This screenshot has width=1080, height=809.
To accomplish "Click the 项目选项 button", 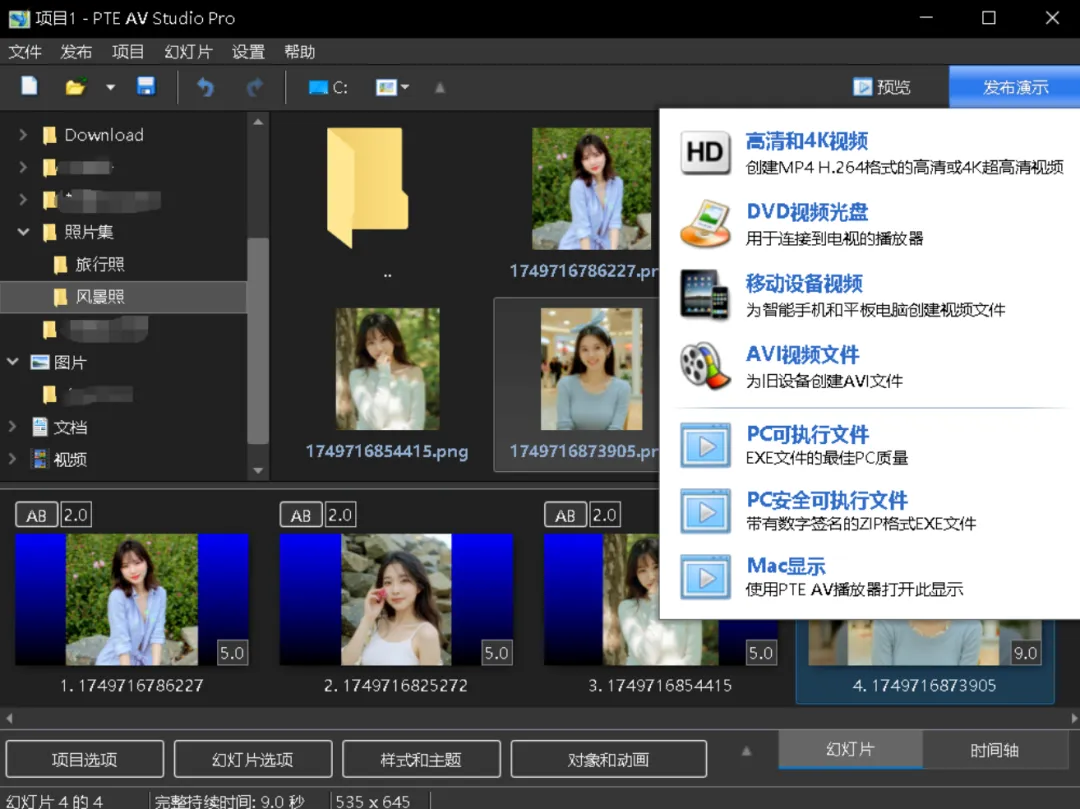I will click(85, 759).
